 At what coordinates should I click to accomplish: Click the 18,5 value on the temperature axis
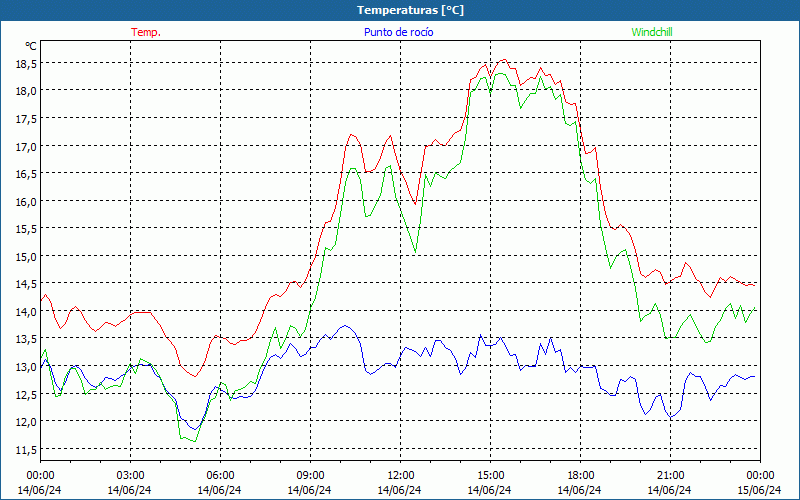pos(27,63)
